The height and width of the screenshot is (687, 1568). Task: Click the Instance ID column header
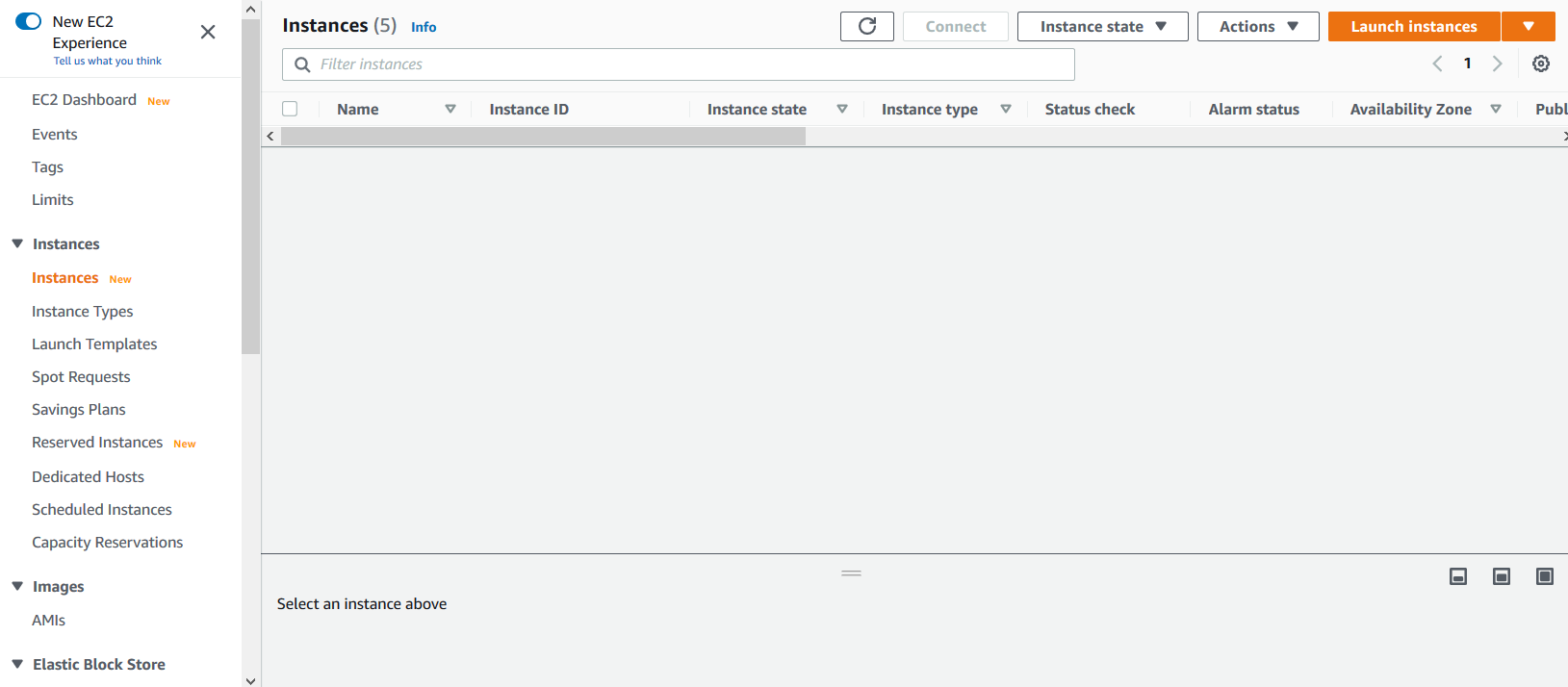coord(528,110)
